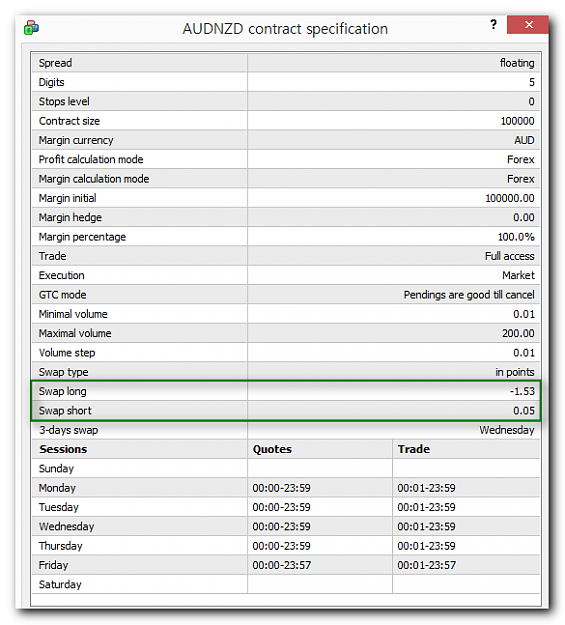Click the Maximal volume value 200.00
Screen dimensions: 565x625
coord(518,333)
